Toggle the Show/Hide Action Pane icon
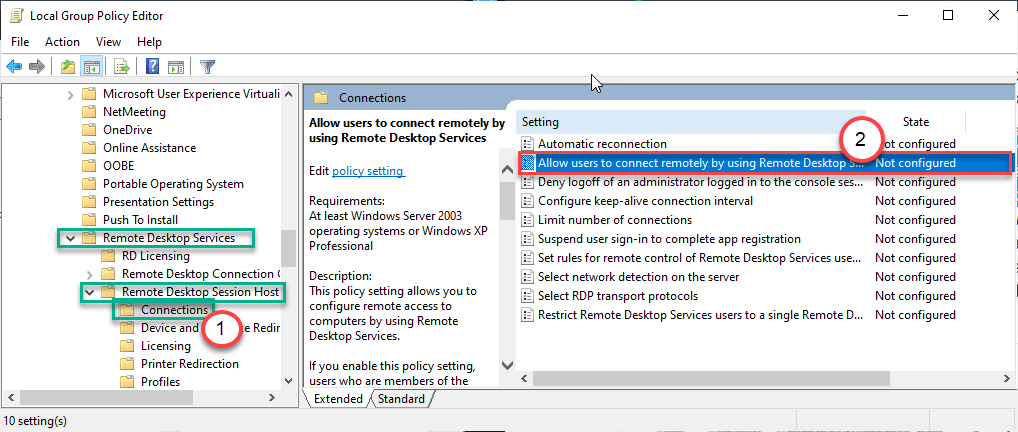This screenshot has width=1018, height=432. click(176, 67)
